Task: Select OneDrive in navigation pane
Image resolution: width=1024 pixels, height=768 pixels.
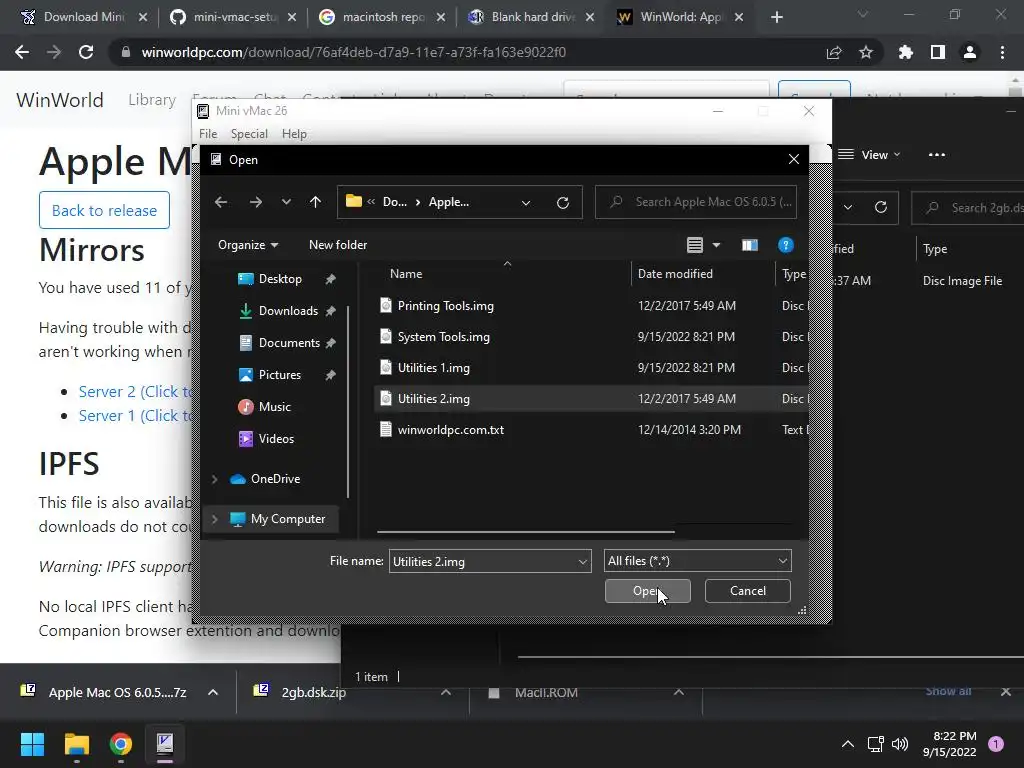Action: 275,479
